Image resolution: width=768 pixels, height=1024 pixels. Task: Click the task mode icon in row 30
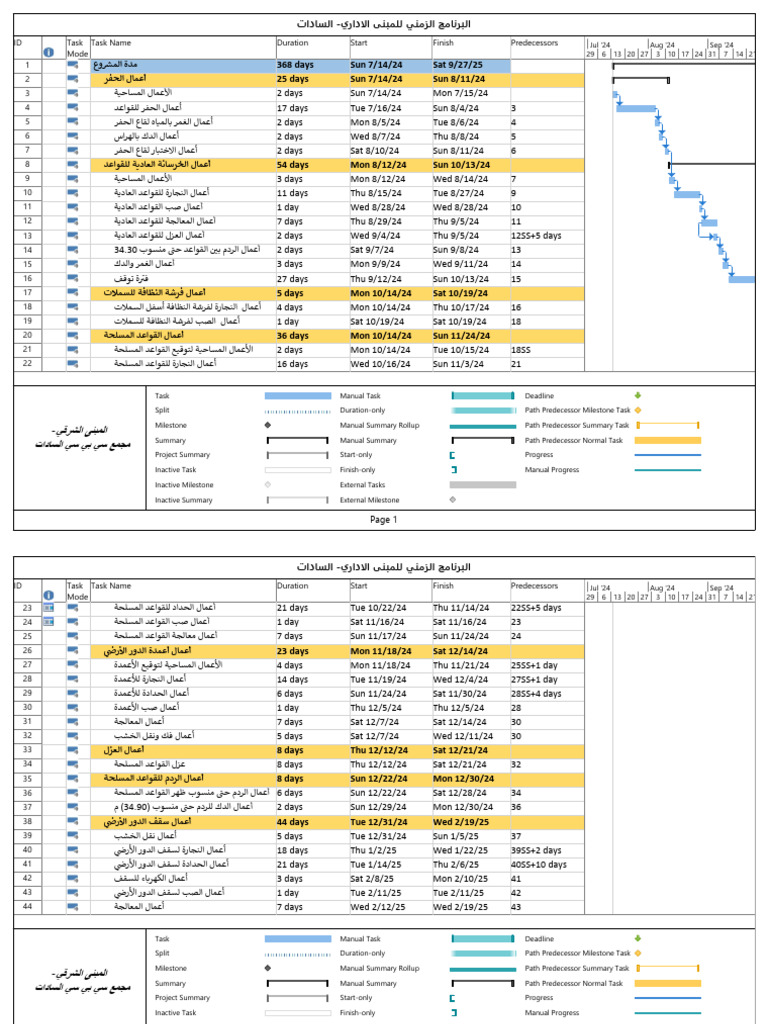(x=72, y=707)
